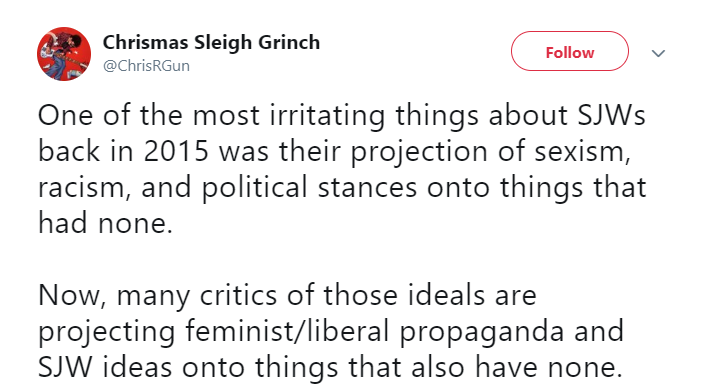This screenshot has height=391, width=701.
Task: Click the word 'Now,' starting the second paragraph
Action: click(72, 296)
